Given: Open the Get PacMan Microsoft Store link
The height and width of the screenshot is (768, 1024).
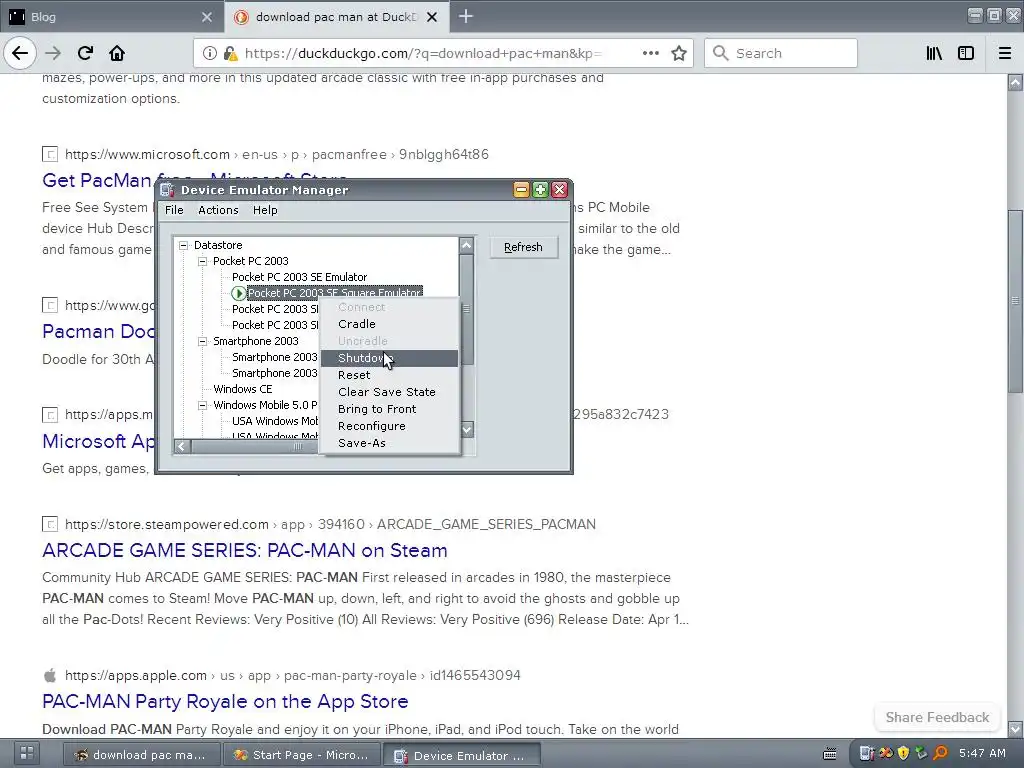Looking at the screenshot, I should pos(98,180).
